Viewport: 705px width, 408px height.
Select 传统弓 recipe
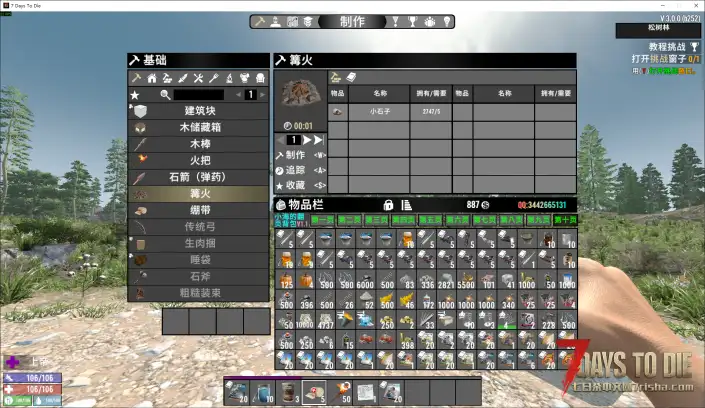tap(199, 227)
